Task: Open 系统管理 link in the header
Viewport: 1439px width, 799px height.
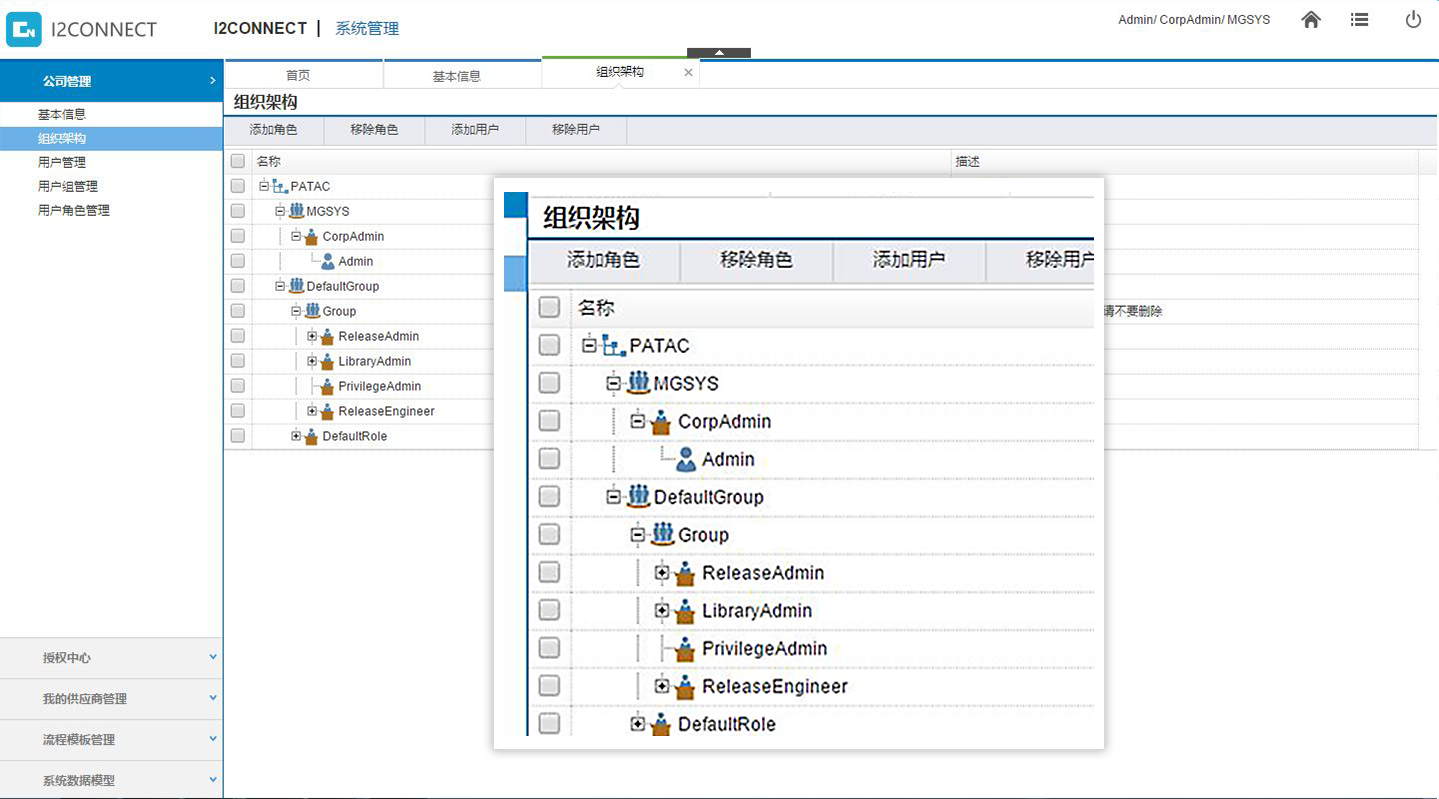Action: pos(367,29)
